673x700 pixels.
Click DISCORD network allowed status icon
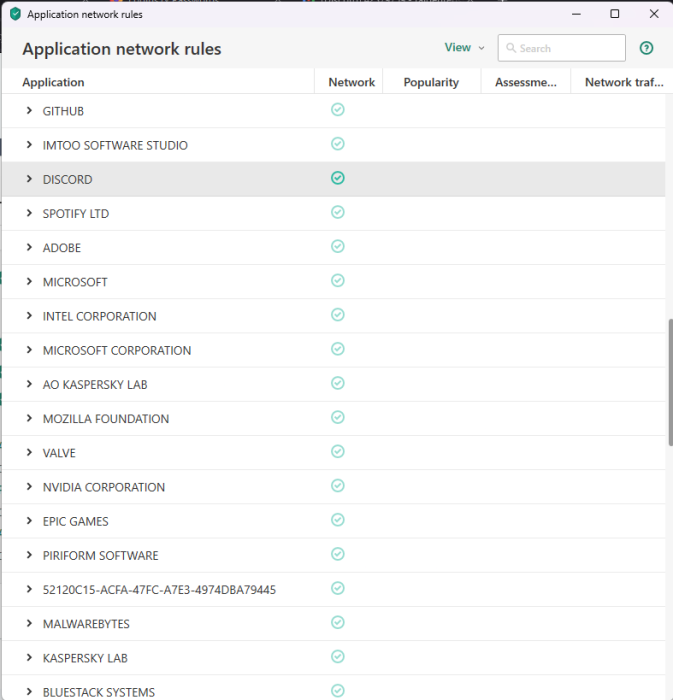[x=338, y=178]
